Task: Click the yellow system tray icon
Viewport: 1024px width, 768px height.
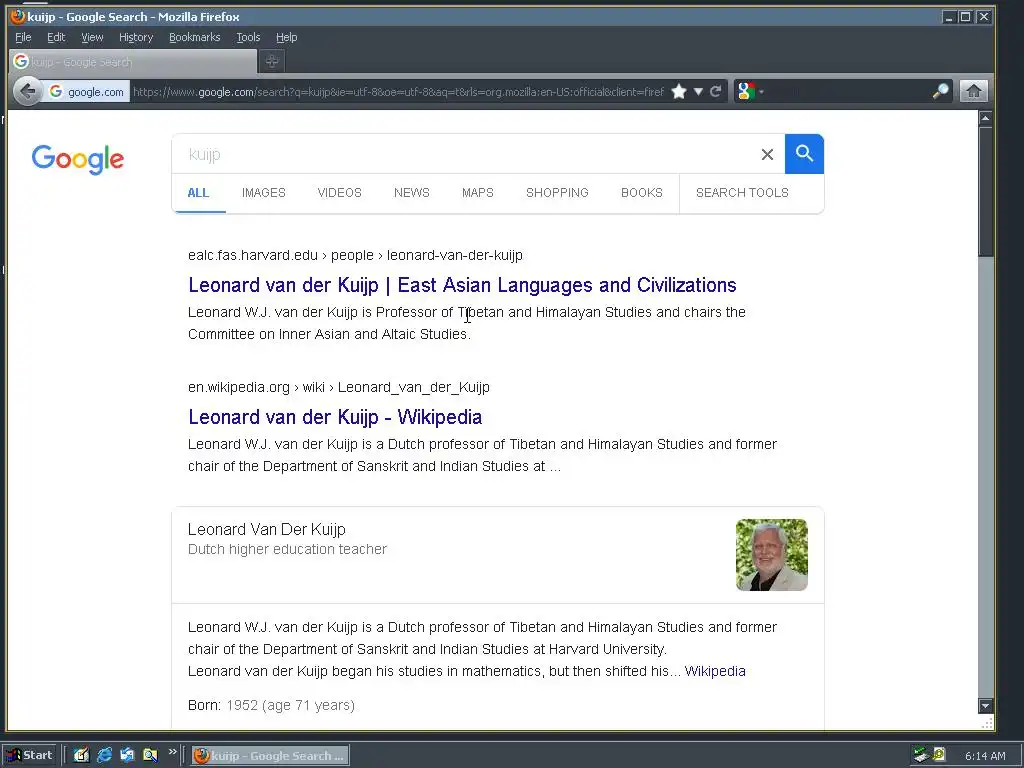Action: (939, 755)
